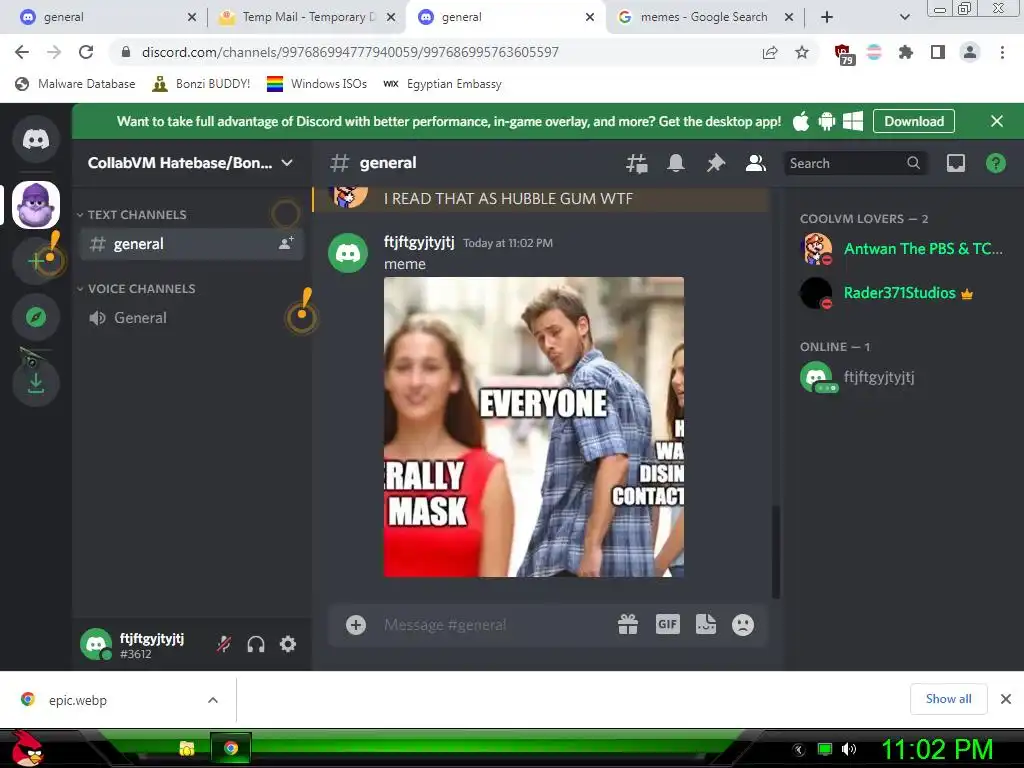Image resolution: width=1024 pixels, height=768 pixels.
Task: Expand epic.webp download options chevron
Action: point(213,700)
